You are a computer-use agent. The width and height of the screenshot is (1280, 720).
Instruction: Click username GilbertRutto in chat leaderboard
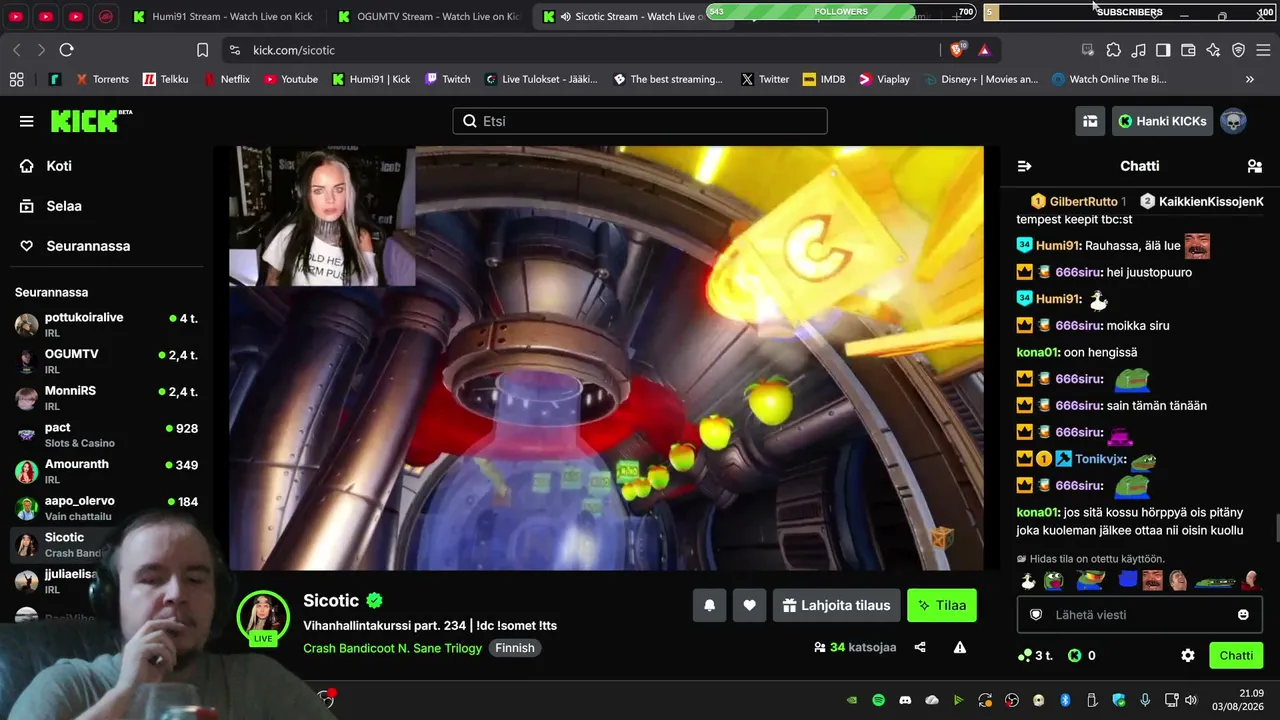[x=1083, y=201]
